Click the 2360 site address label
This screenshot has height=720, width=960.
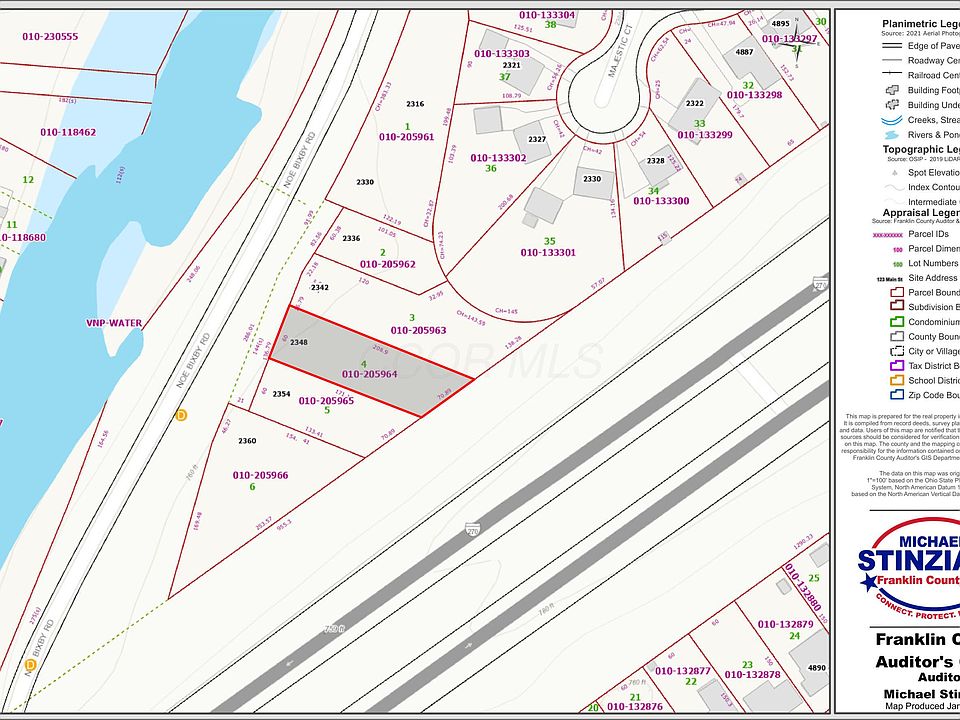[x=247, y=441]
